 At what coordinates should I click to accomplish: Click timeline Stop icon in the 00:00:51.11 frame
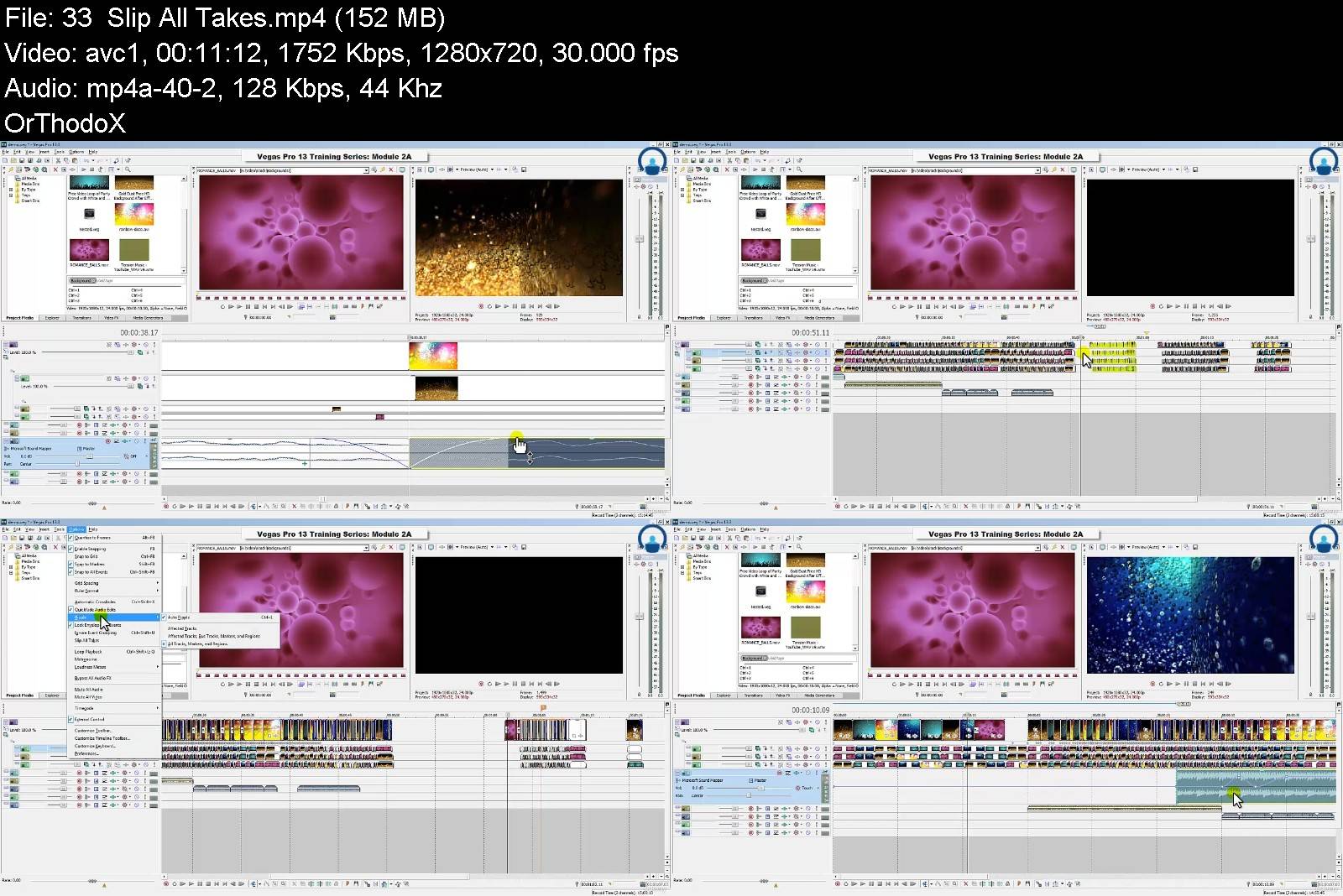[x=880, y=506]
